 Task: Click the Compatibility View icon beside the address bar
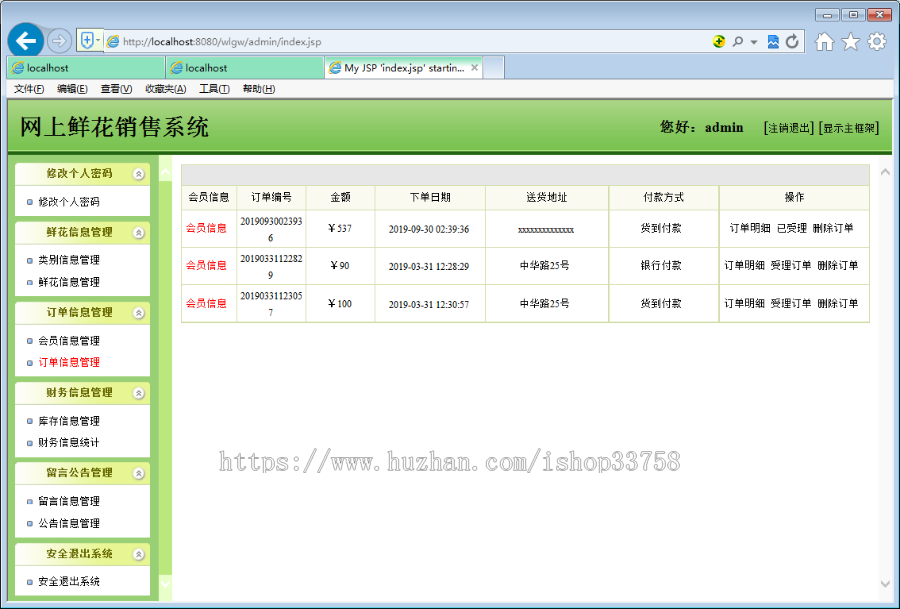772,41
